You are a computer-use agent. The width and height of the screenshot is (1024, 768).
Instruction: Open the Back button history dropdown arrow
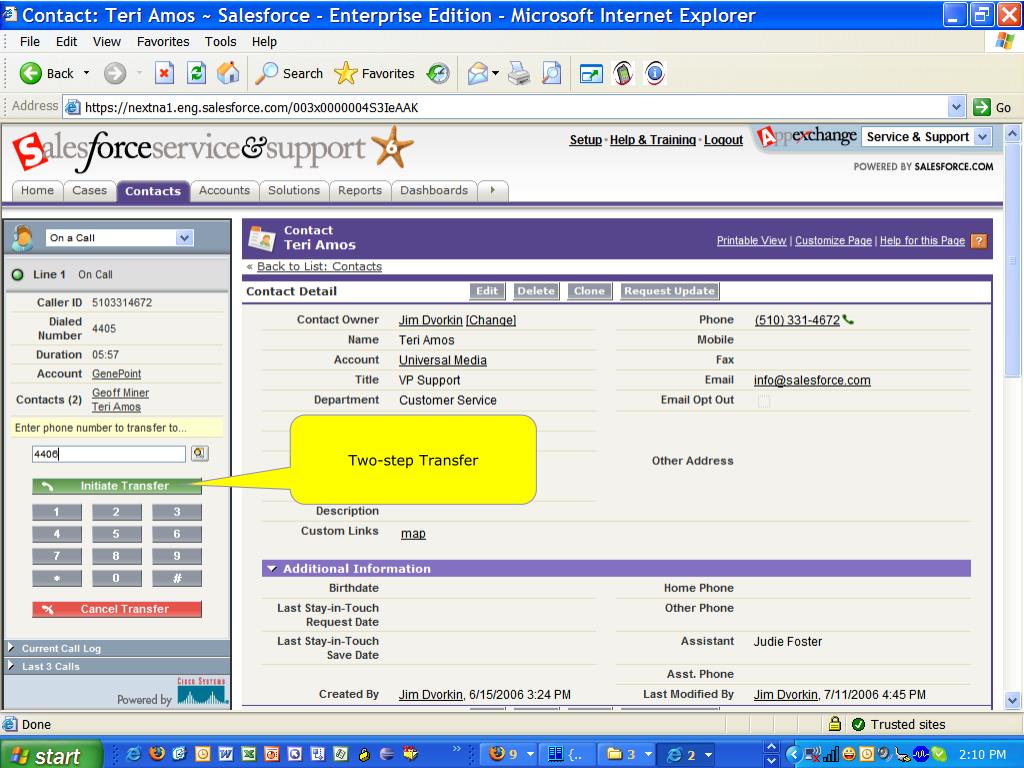[x=86, y=73]
